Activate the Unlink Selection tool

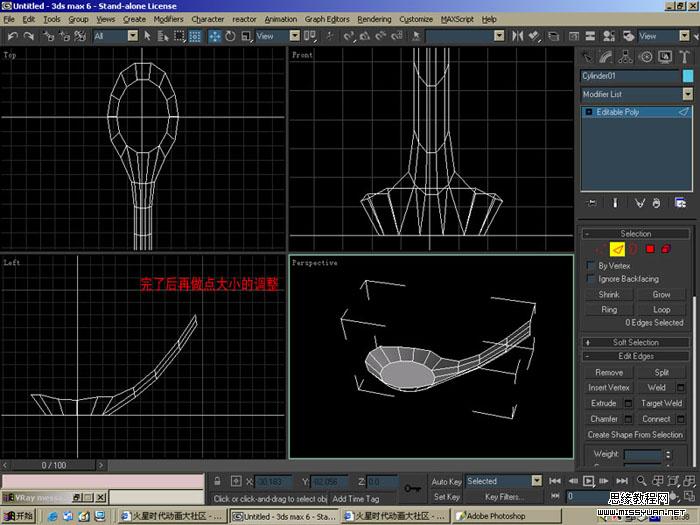point(64,36)
